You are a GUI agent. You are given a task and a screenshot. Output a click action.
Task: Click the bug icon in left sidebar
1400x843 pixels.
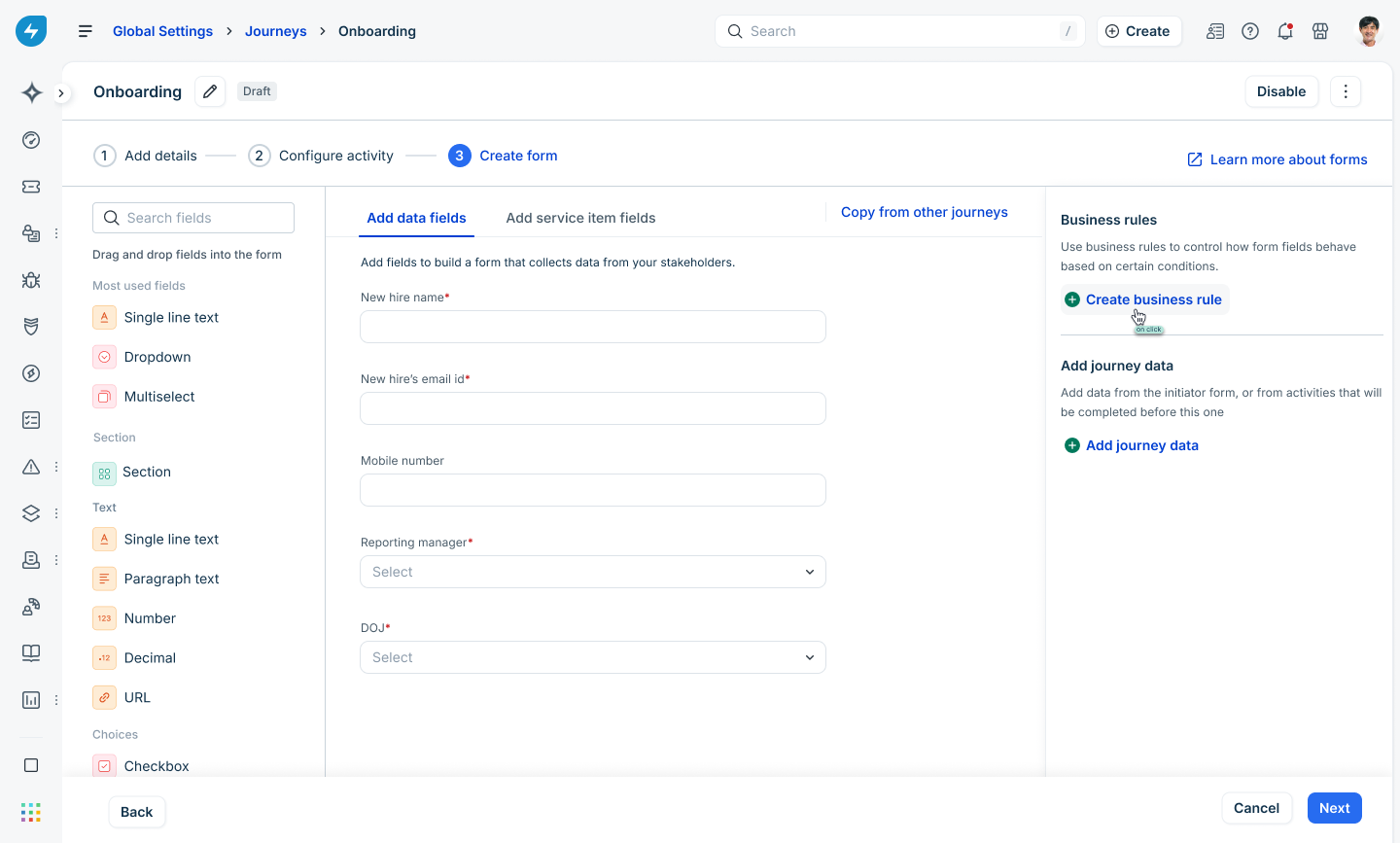point(31,280)
